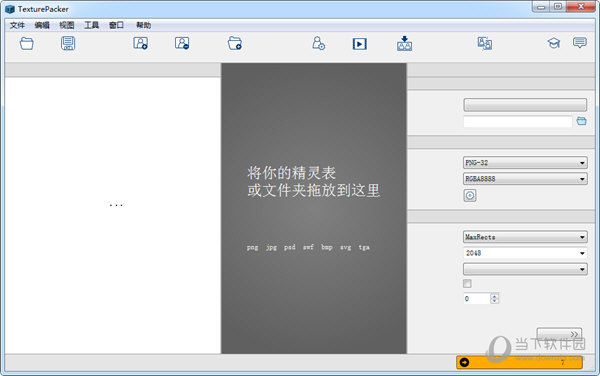Click the 'jpg' format label

click(x=271, y=247)
